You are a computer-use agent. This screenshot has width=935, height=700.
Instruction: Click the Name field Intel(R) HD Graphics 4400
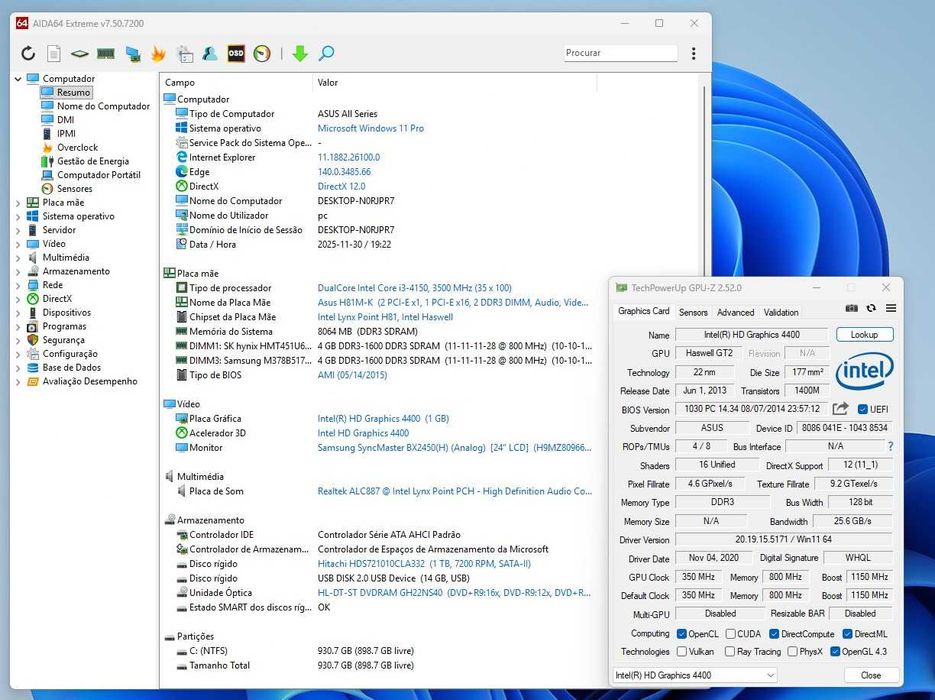[x=751, y=335]
